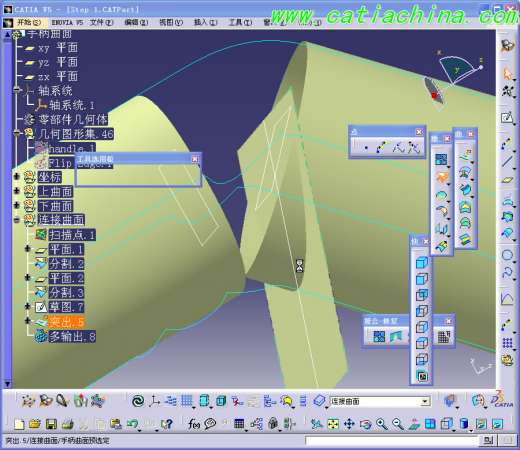Open the 工具 (Tools) menu

pyautogui.click(x=240, y=22)
